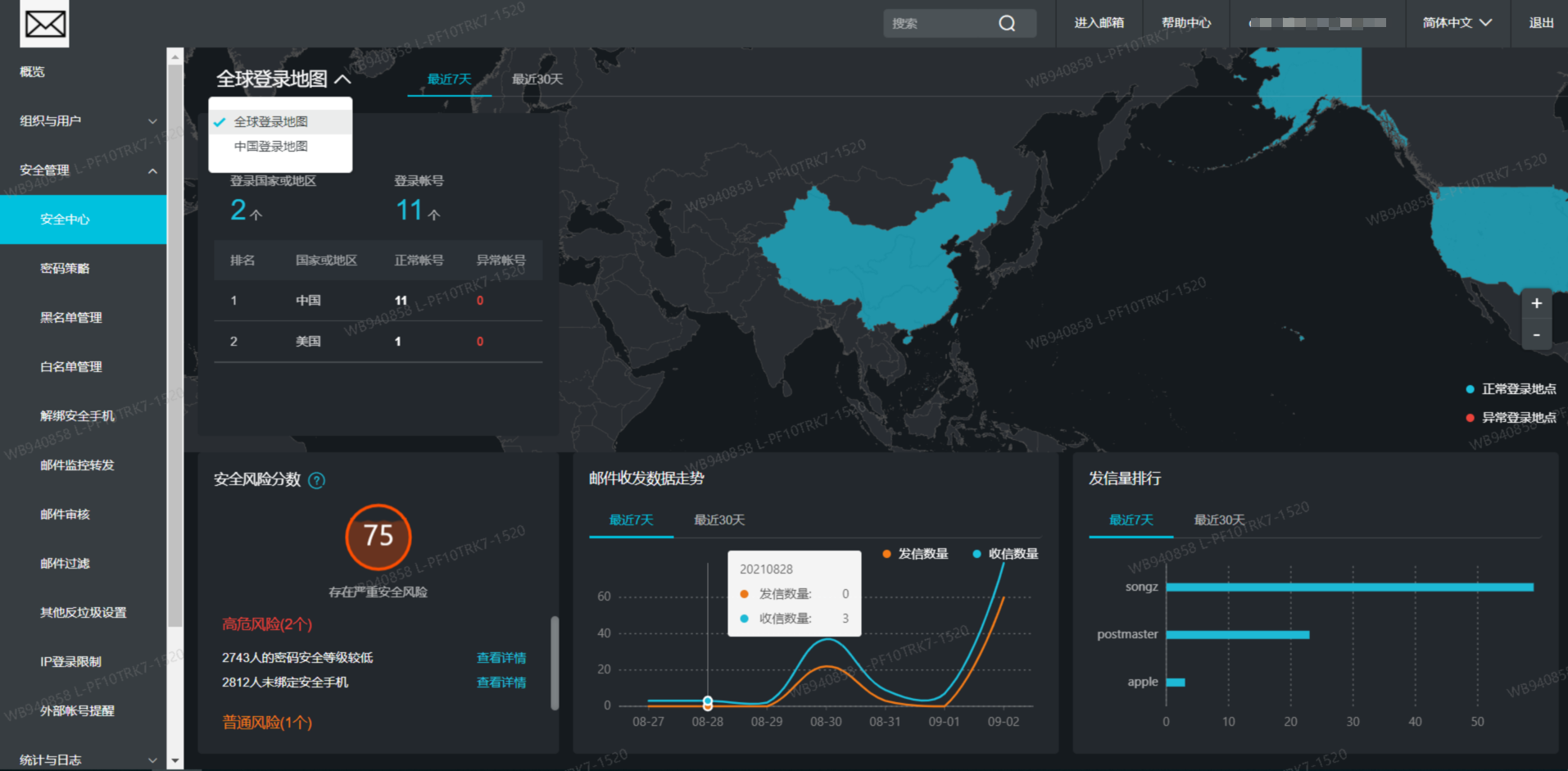1568x771 pixels.
Task: Click 美国 row in the country table
Action: 378,342
